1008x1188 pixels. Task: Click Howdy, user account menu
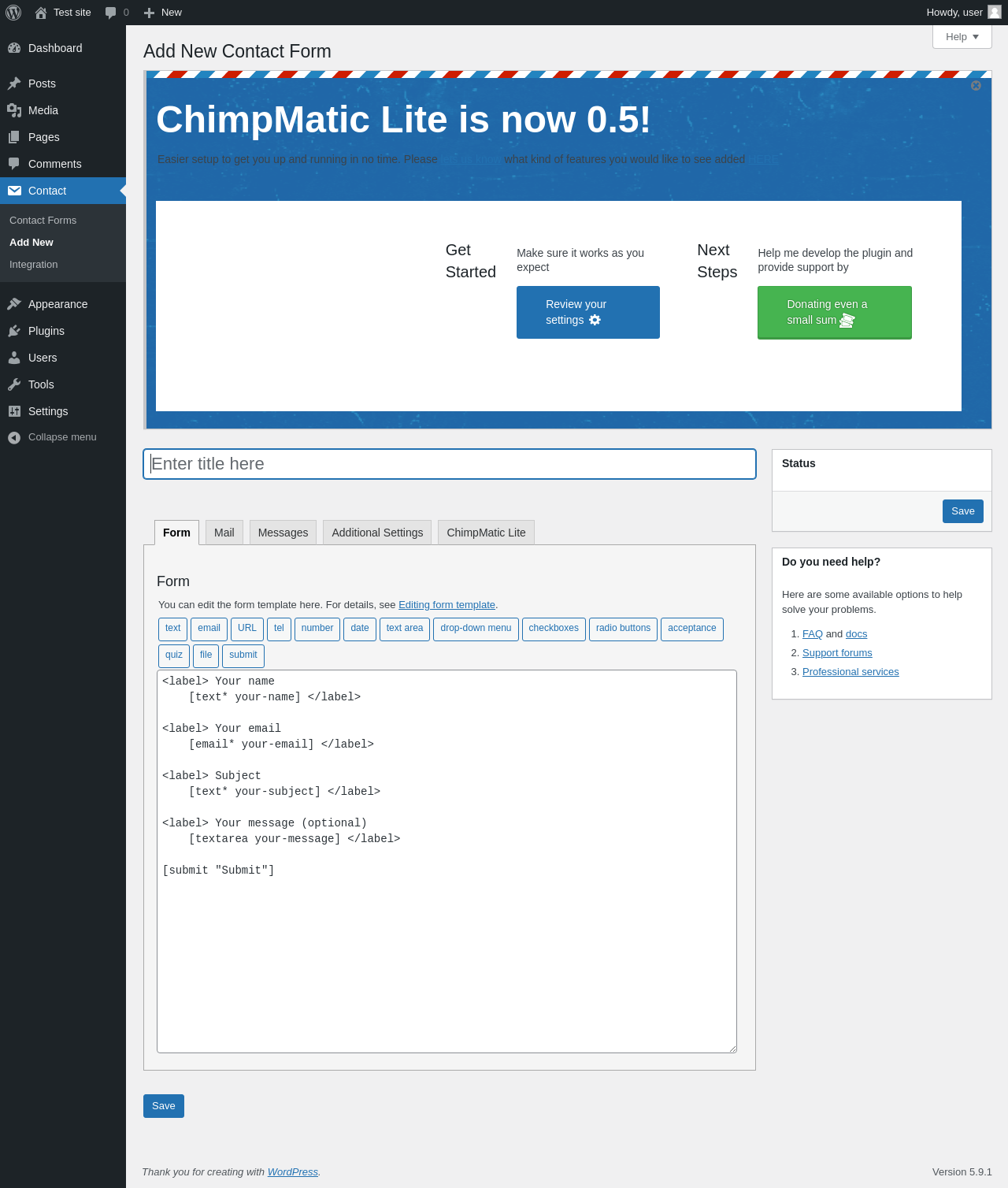[x=963, y=13]
